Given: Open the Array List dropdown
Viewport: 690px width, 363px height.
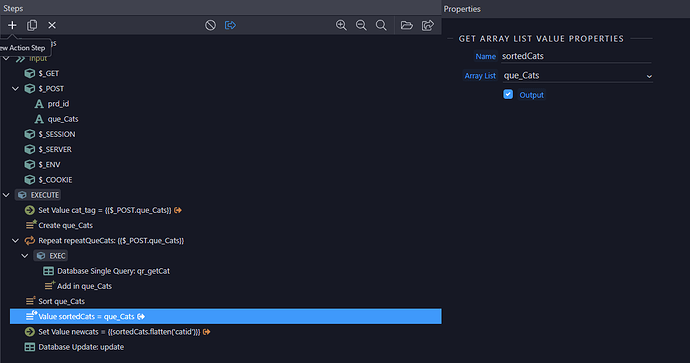Looking at the screenshot, I should [x=577, y=76].
